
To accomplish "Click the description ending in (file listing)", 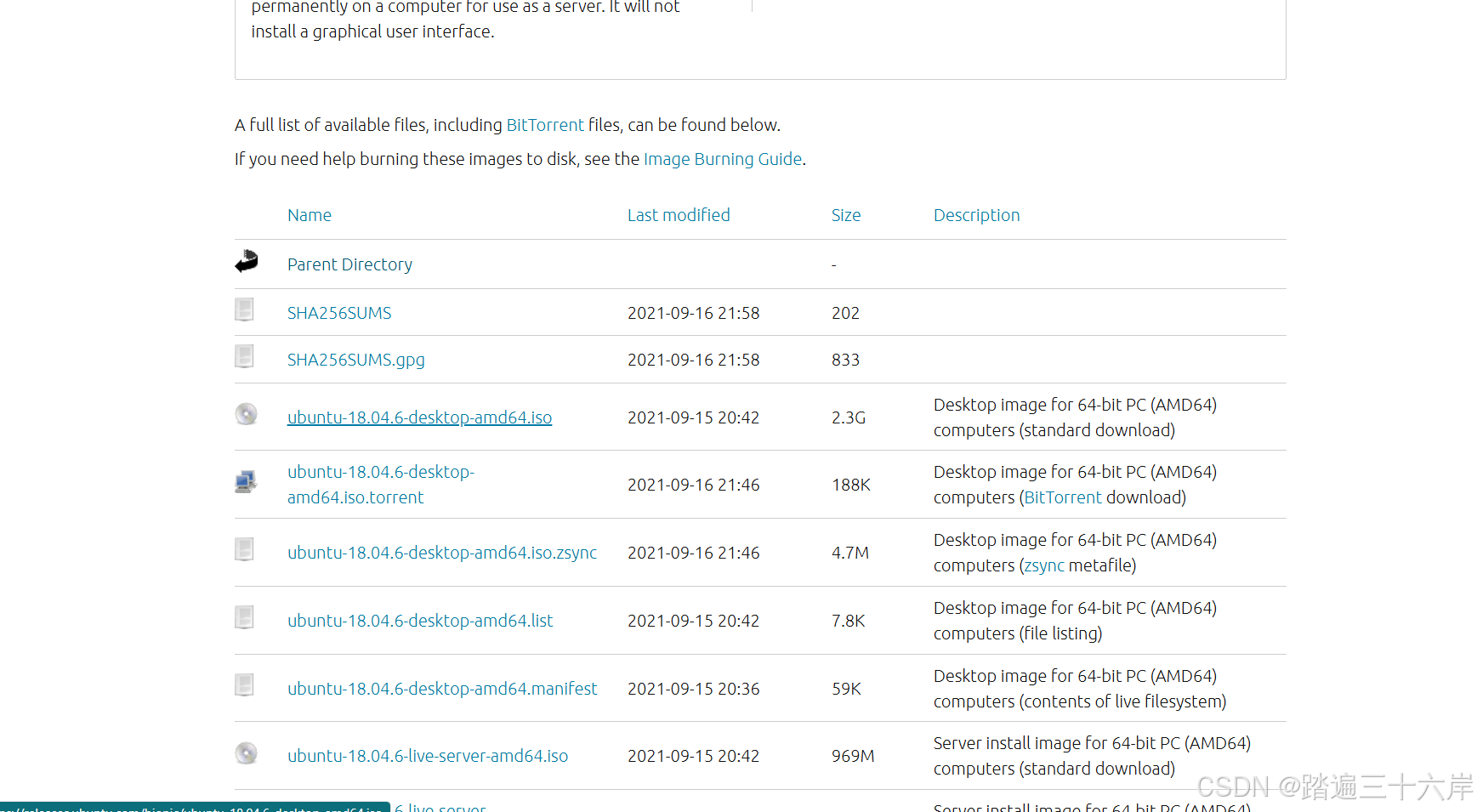I will pyautogui.click(x=1076, y=621).
